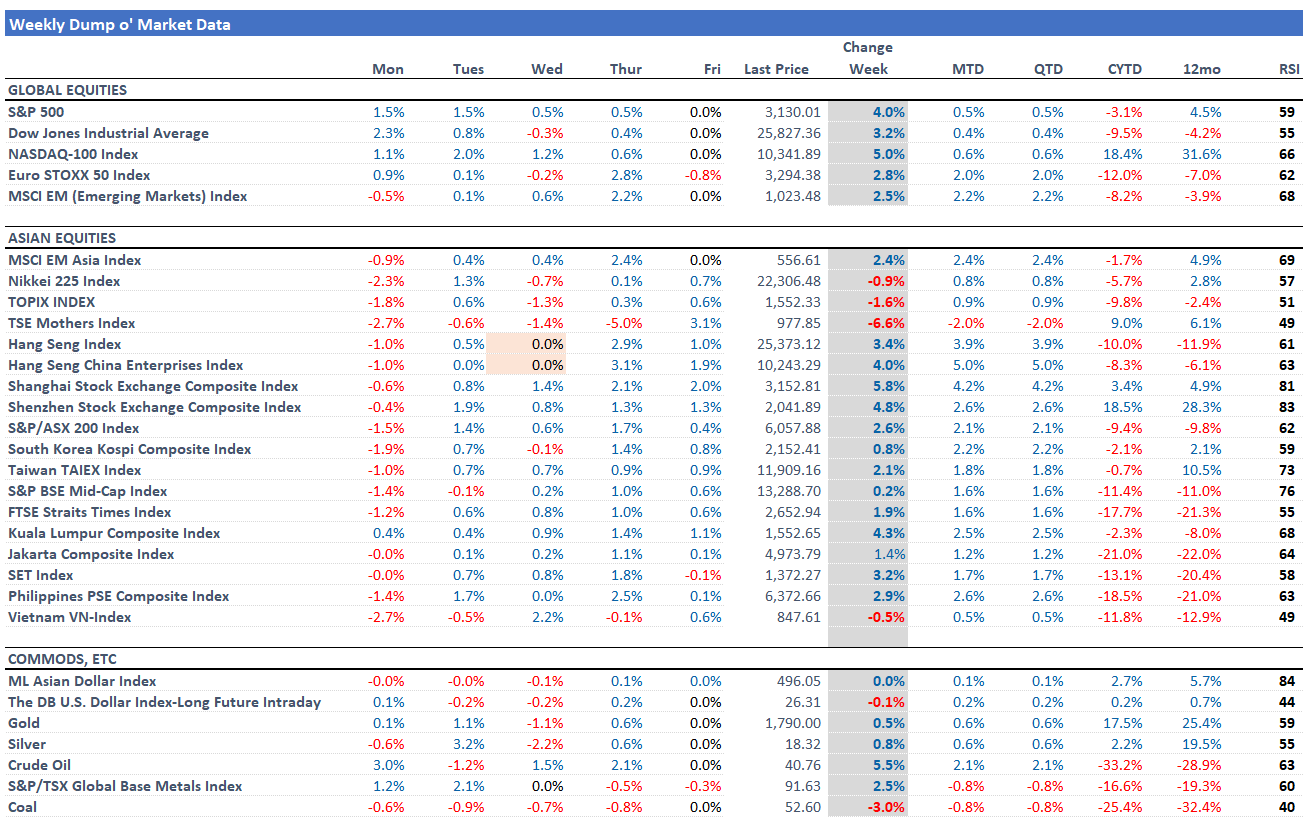Select 'Hang Seng China Enterprises Index' label
This screenshot has height=823, width=1309.
click(126, 365)
